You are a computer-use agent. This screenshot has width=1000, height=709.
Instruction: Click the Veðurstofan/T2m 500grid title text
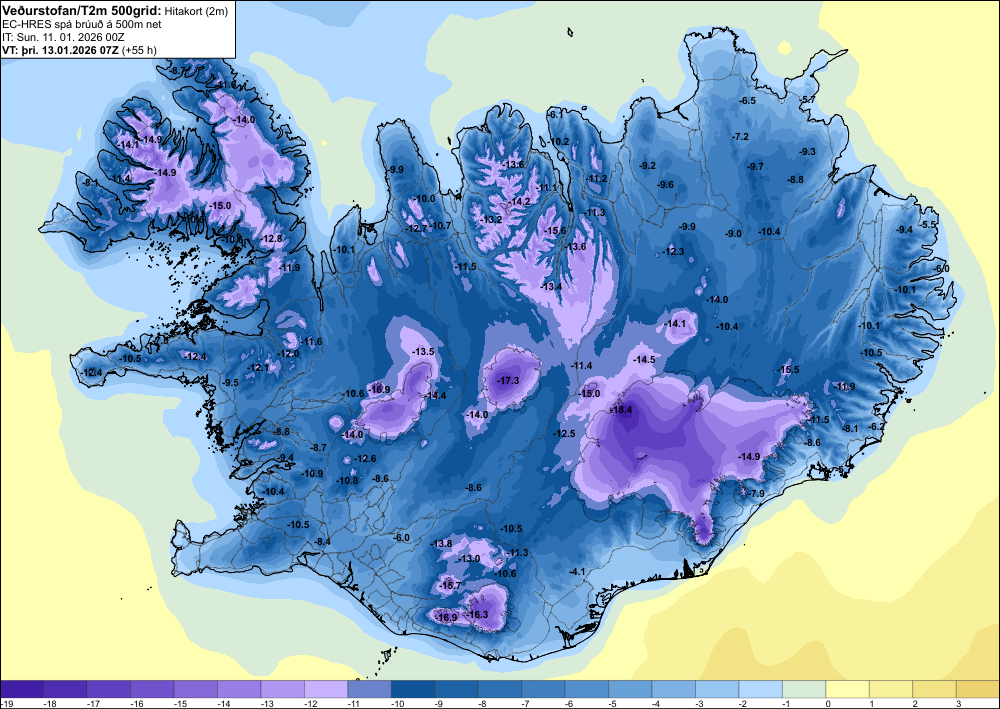tap(82, 10)
